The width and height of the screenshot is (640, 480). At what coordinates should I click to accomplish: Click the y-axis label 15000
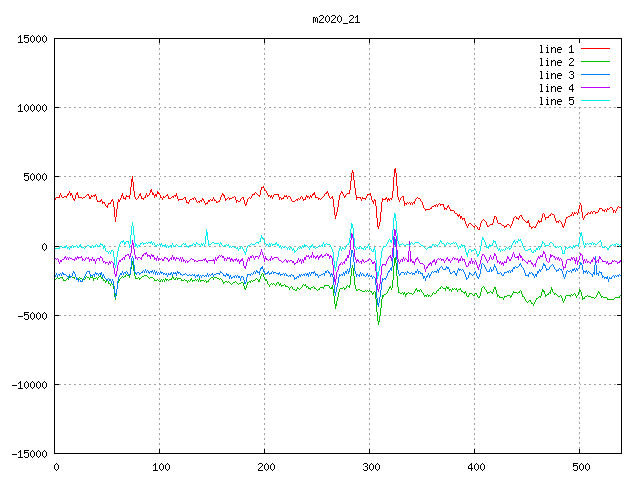tap(32, 39)
